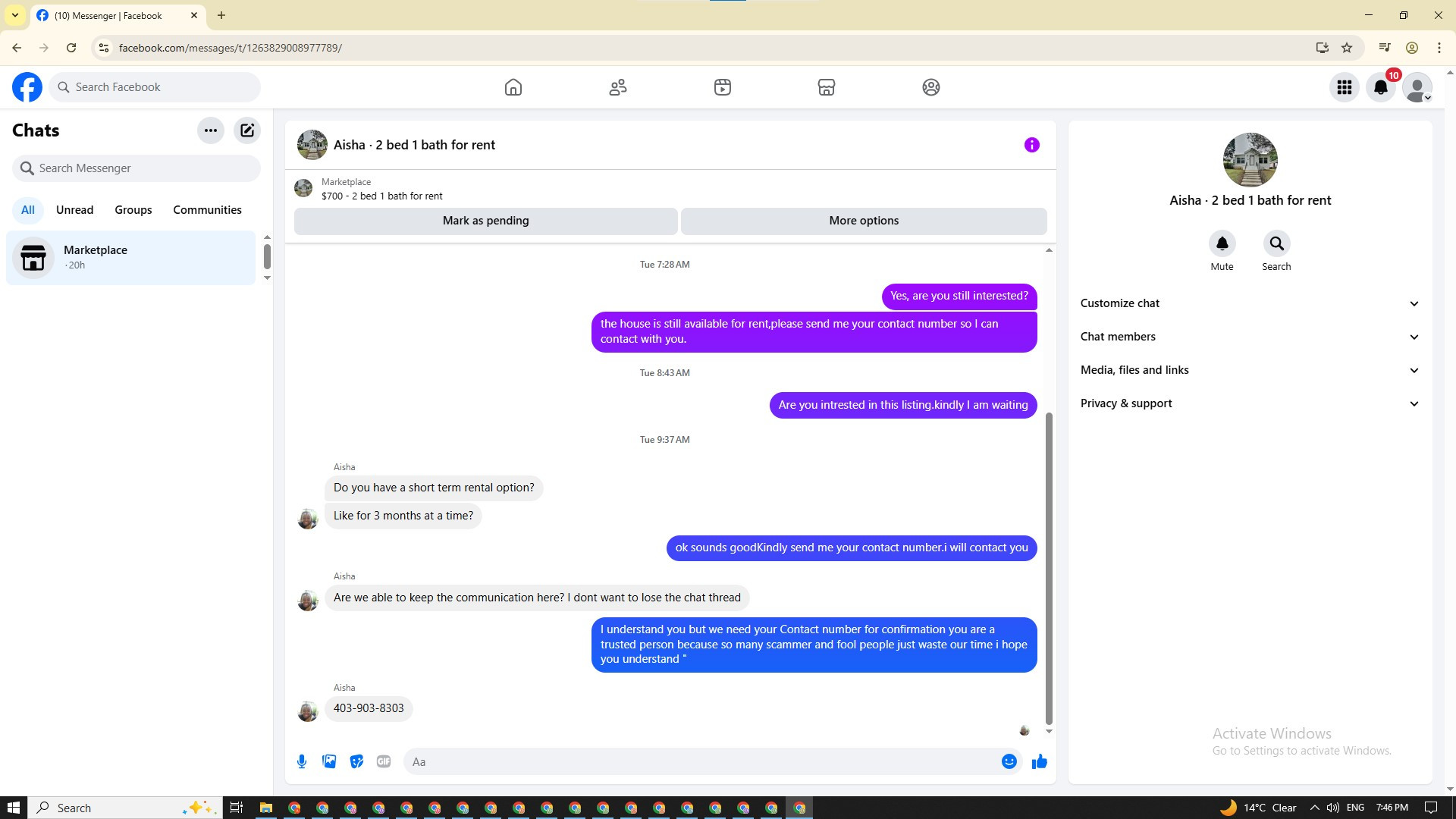Toggle the conversation information panel
This screenshot has height=819, width=1456.
click(1031, 145)
